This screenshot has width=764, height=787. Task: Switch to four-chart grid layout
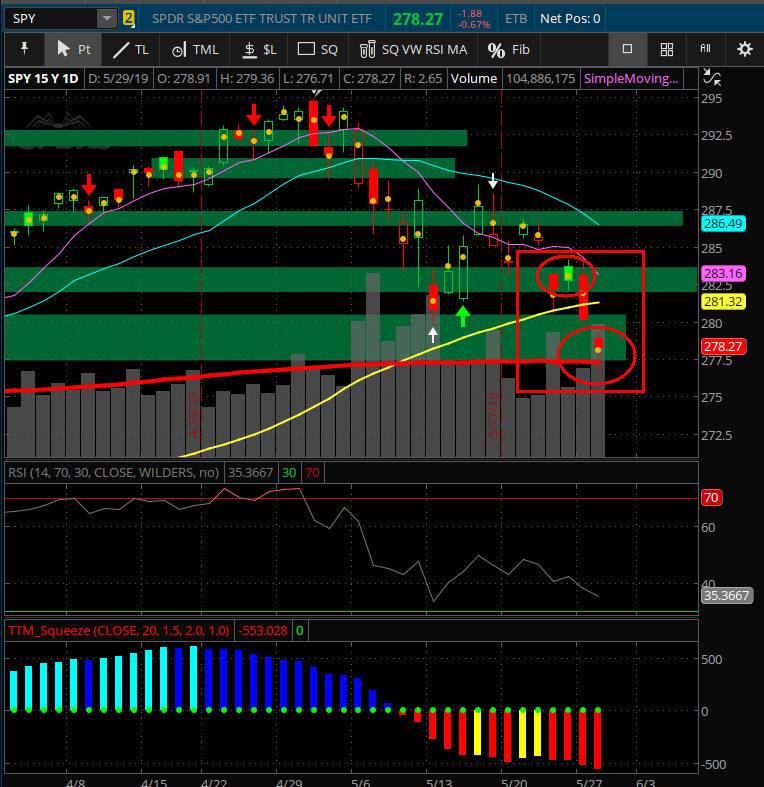(x=666, y=49)
